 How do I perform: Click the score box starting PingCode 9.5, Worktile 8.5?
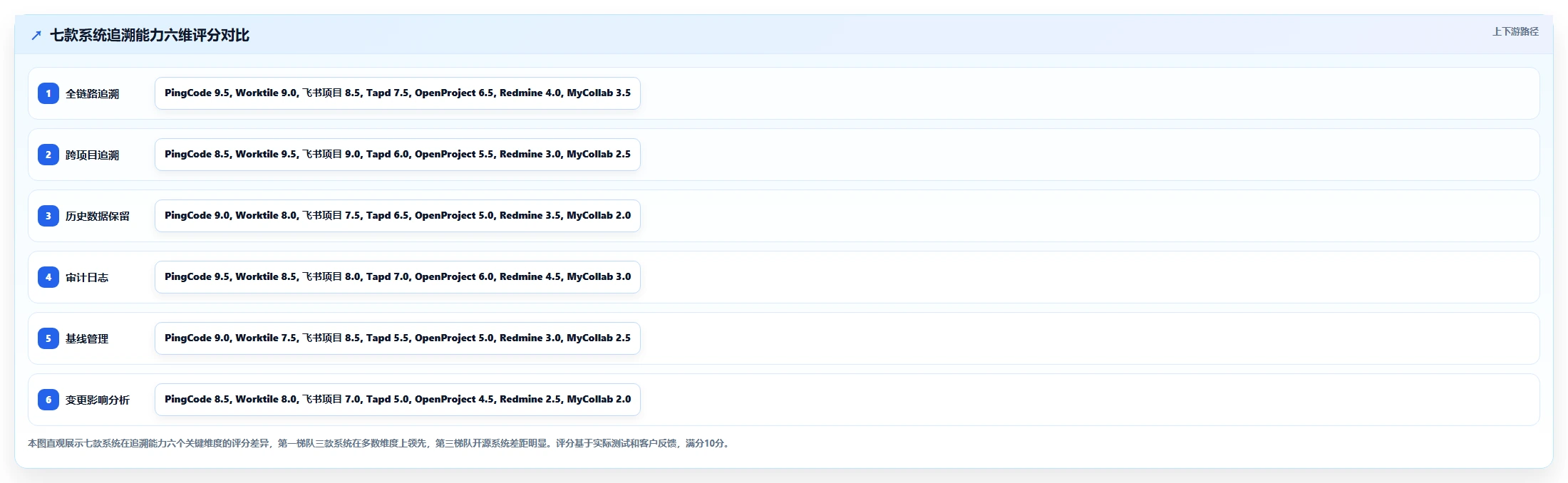coord(398,277)
